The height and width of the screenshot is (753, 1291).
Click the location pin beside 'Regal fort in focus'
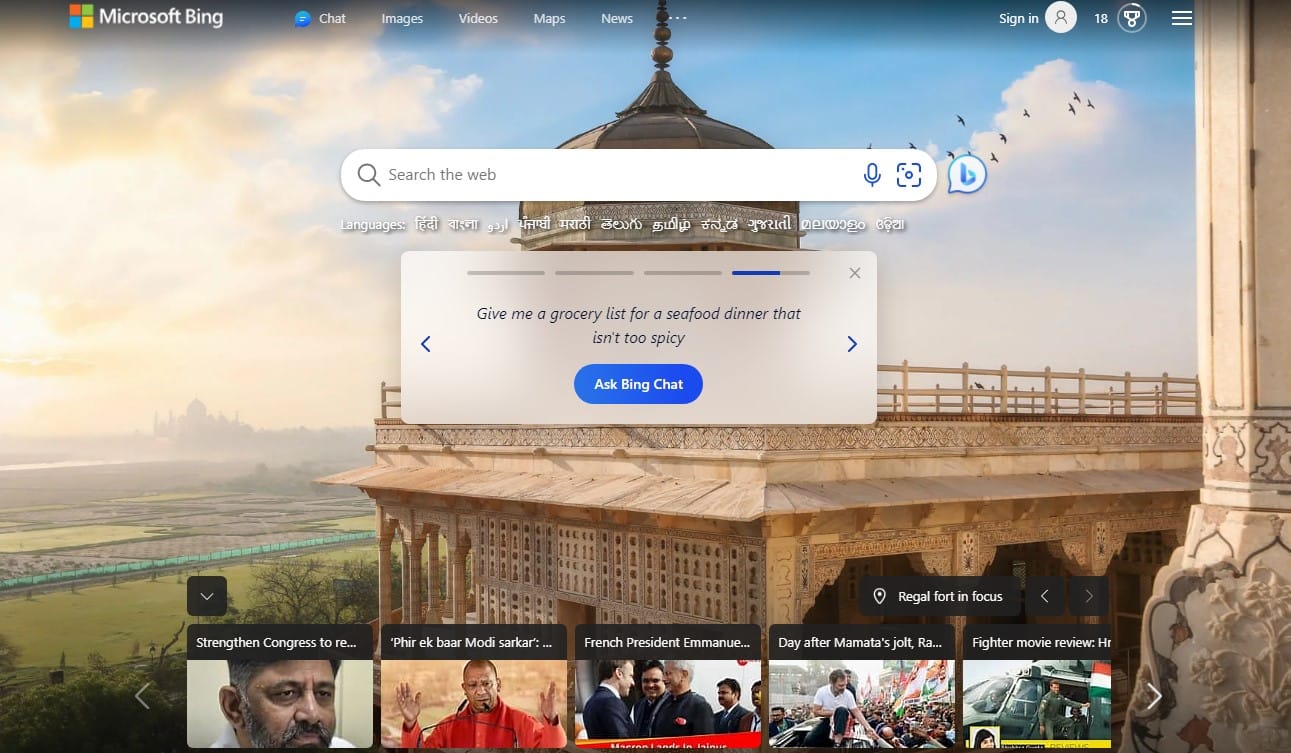pos(881,596)
